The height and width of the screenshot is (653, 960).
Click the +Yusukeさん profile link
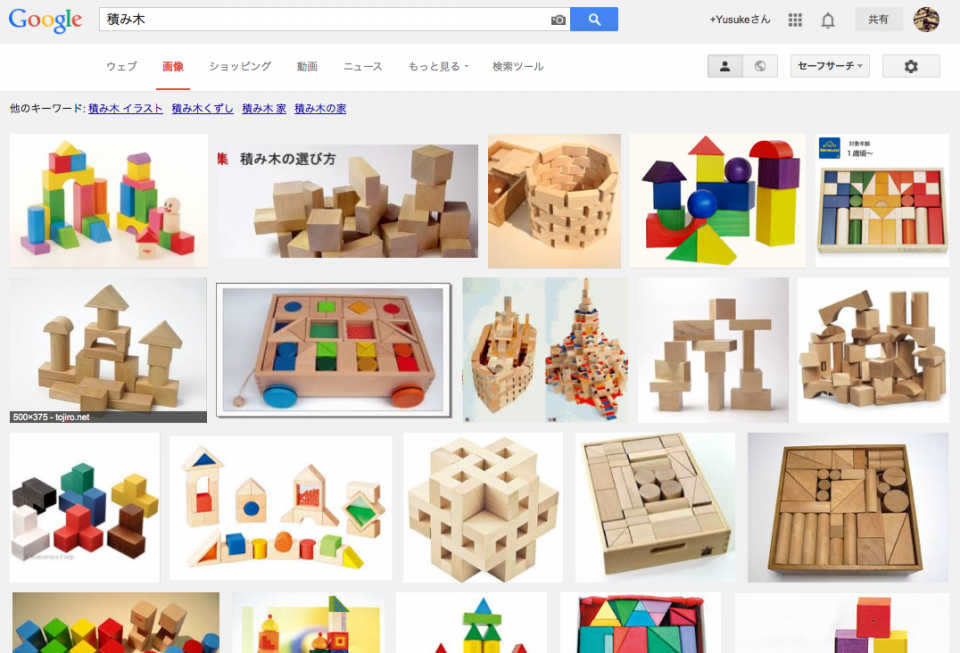click(739, 20)
